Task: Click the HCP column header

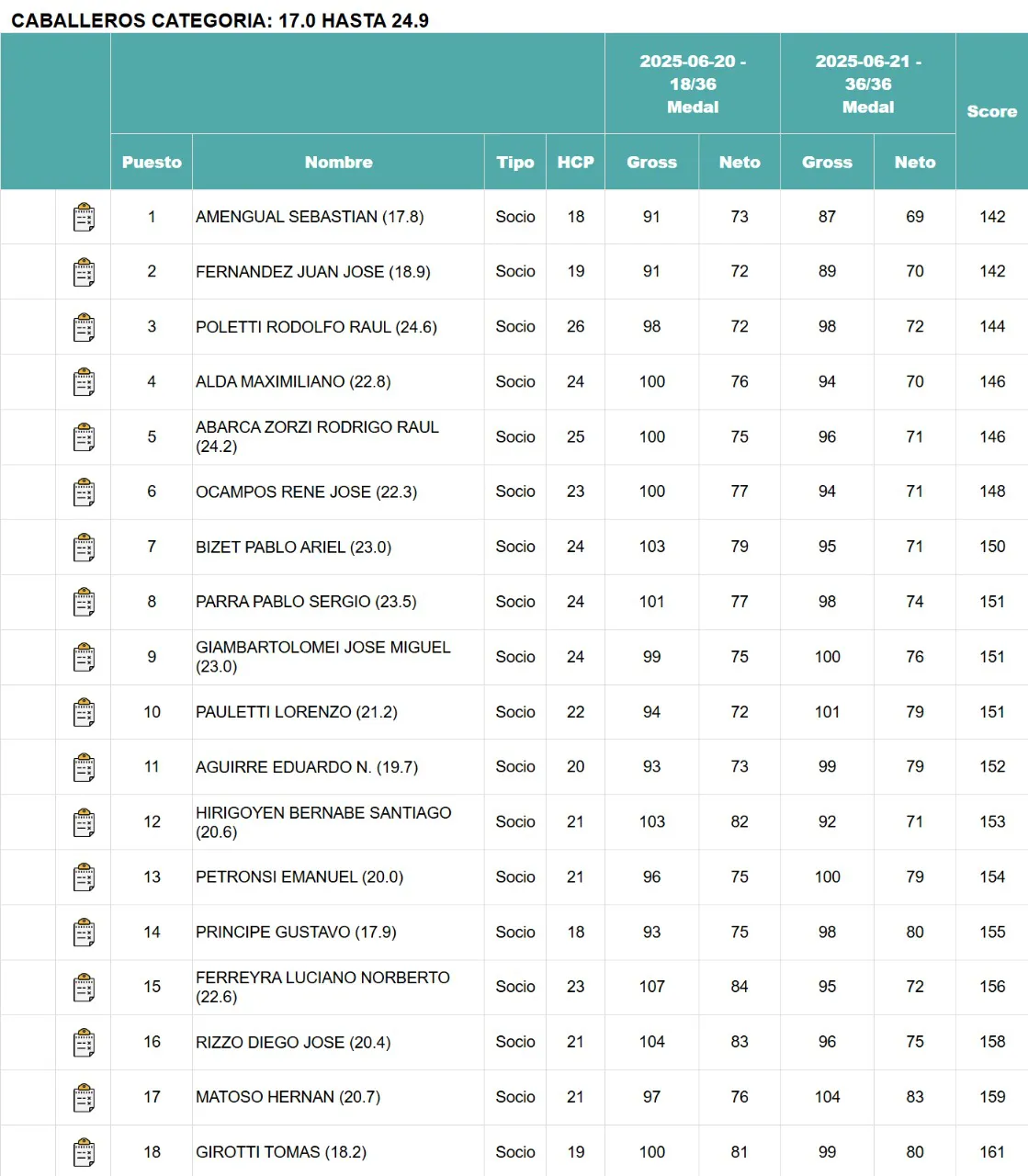Action: coord(575,162)
